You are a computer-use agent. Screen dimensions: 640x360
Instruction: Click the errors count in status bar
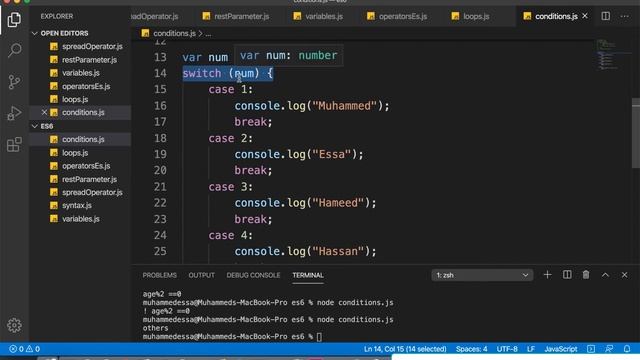pos(16,349)
